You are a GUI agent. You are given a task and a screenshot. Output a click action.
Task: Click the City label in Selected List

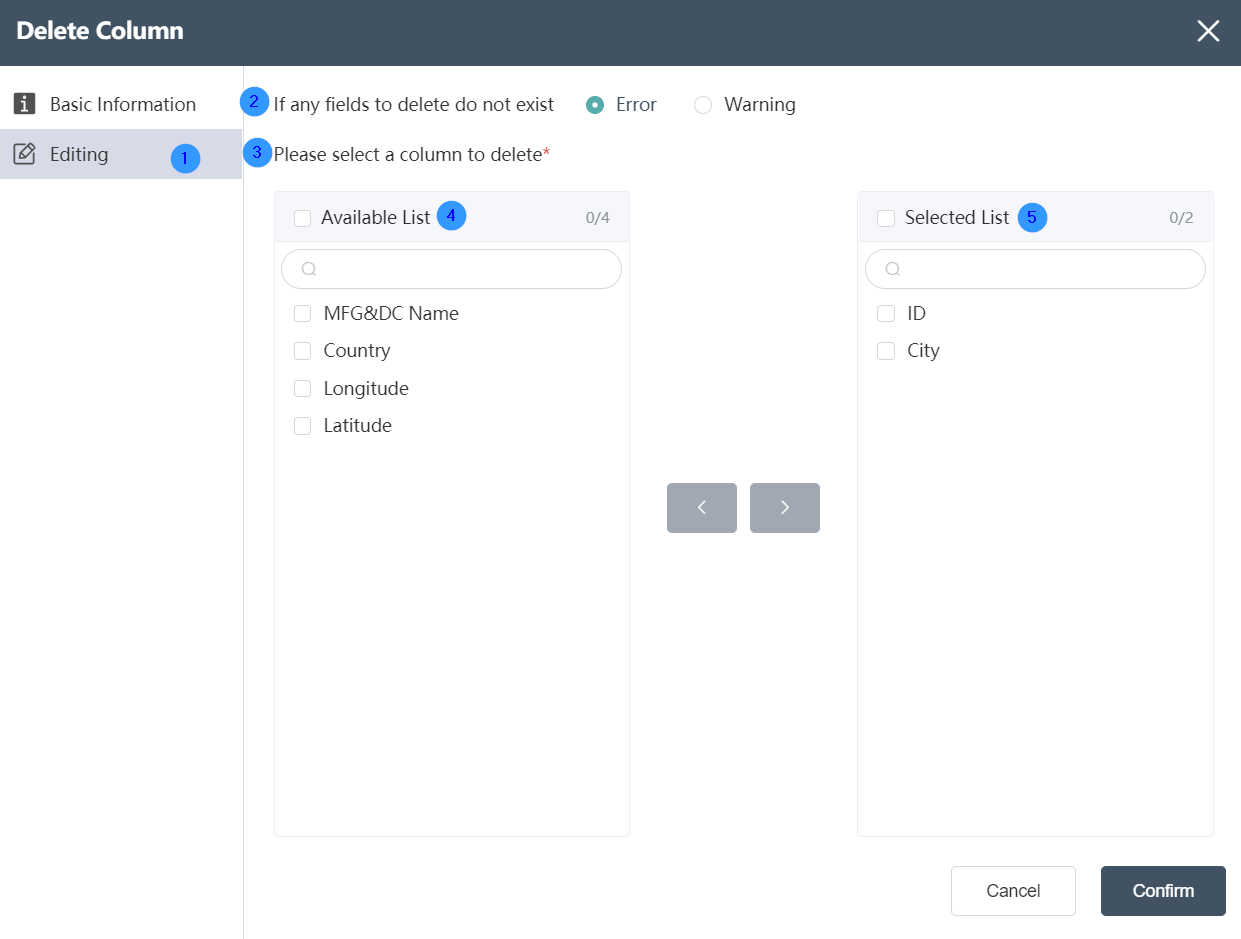click(x=923, y=351)
